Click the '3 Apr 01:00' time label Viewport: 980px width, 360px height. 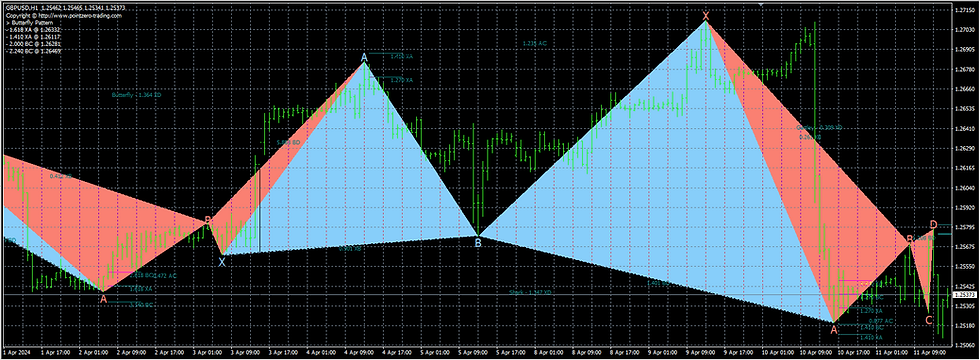click(x=209, y=352)
